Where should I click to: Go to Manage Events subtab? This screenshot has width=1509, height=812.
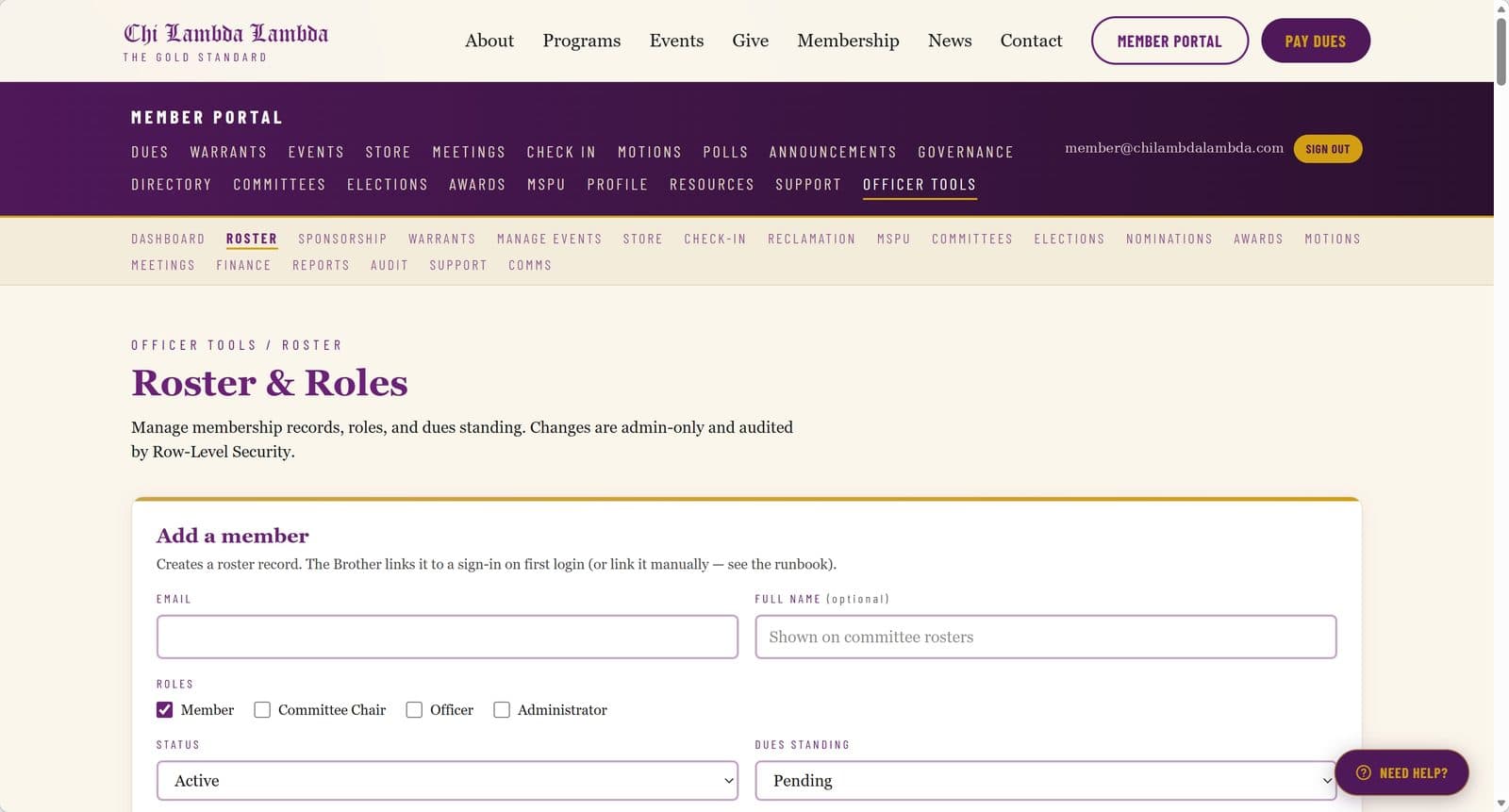pos(550,240)
